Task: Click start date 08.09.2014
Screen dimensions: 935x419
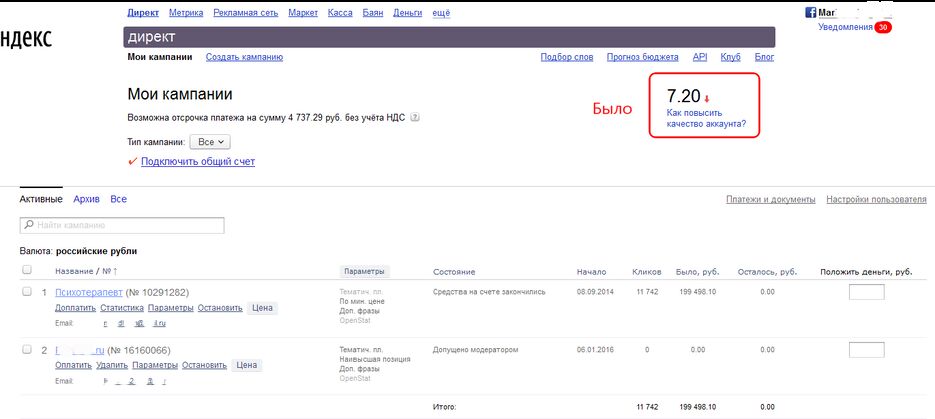Action: (x=595, y=292)
